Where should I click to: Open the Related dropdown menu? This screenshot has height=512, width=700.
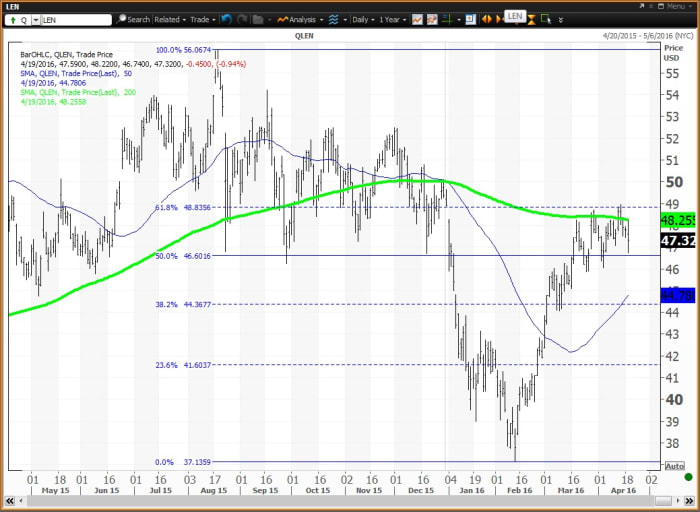[x=170, y=19]
